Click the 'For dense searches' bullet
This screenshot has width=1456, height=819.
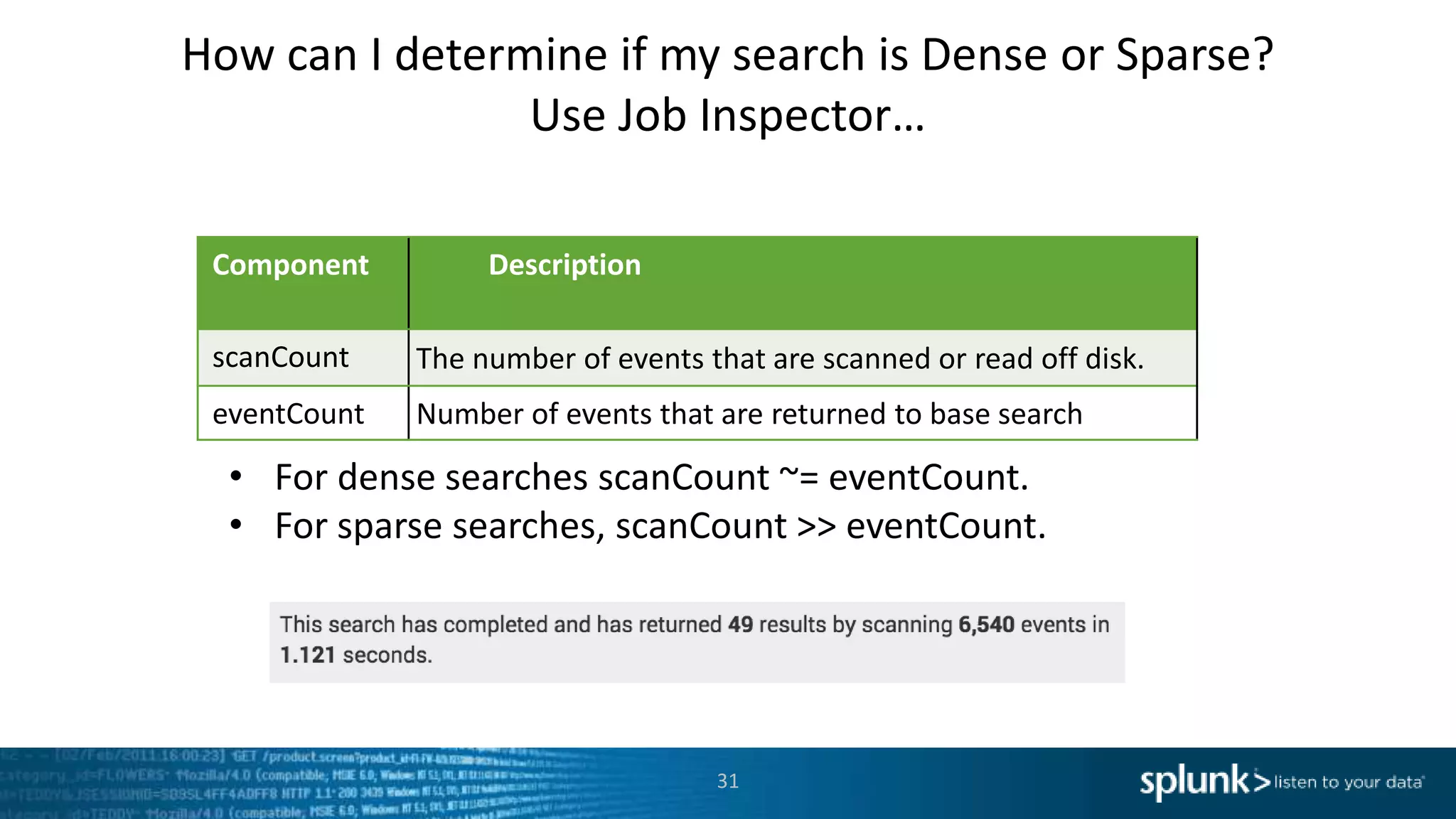(651, 477)
